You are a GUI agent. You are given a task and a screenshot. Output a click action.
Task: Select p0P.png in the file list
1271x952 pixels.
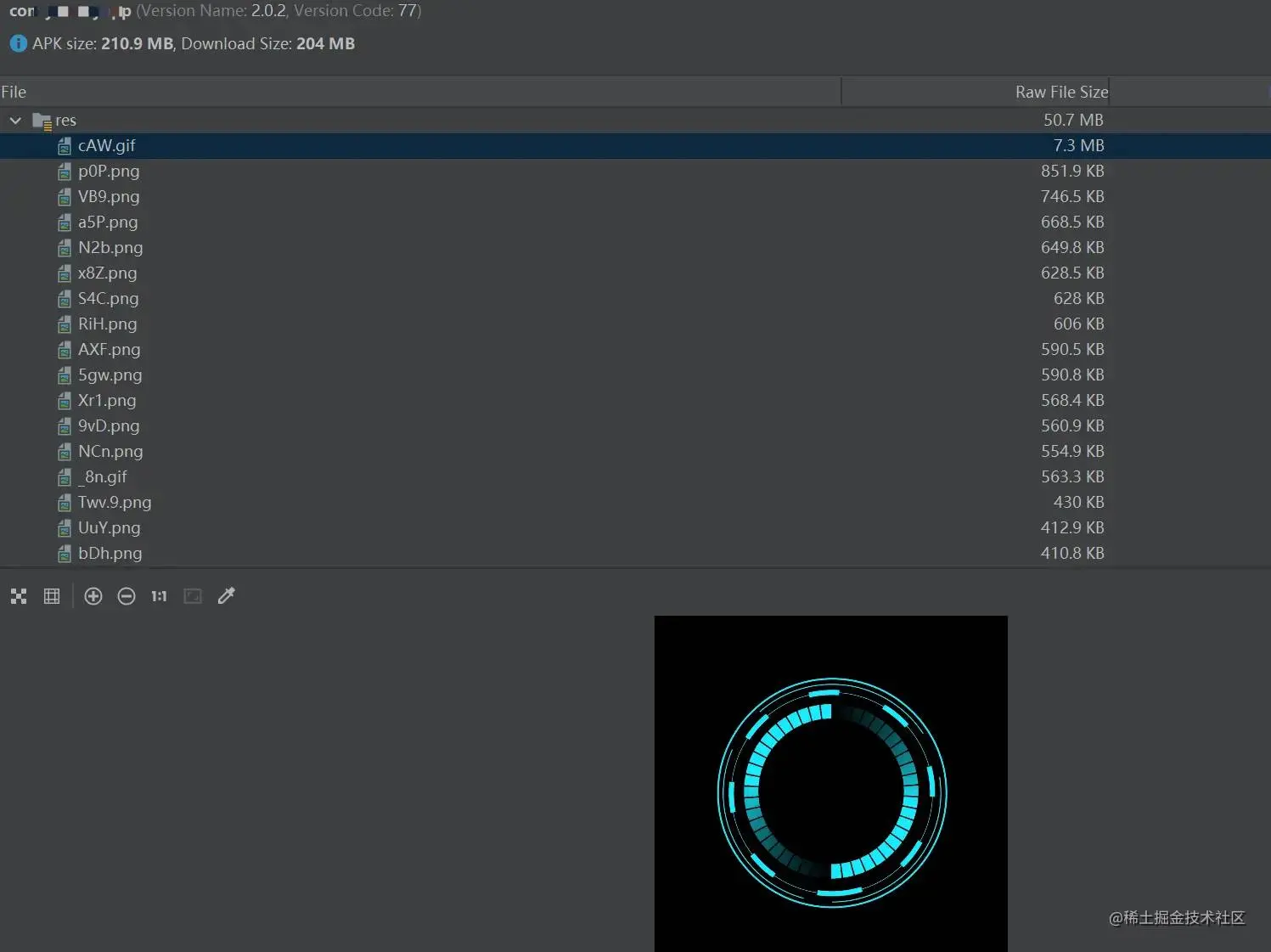pos(109,171)
